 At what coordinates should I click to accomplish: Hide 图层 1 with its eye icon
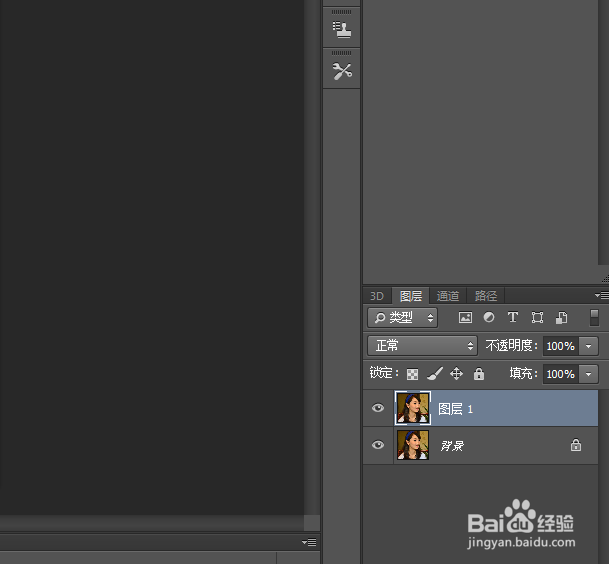coord(378,408)
